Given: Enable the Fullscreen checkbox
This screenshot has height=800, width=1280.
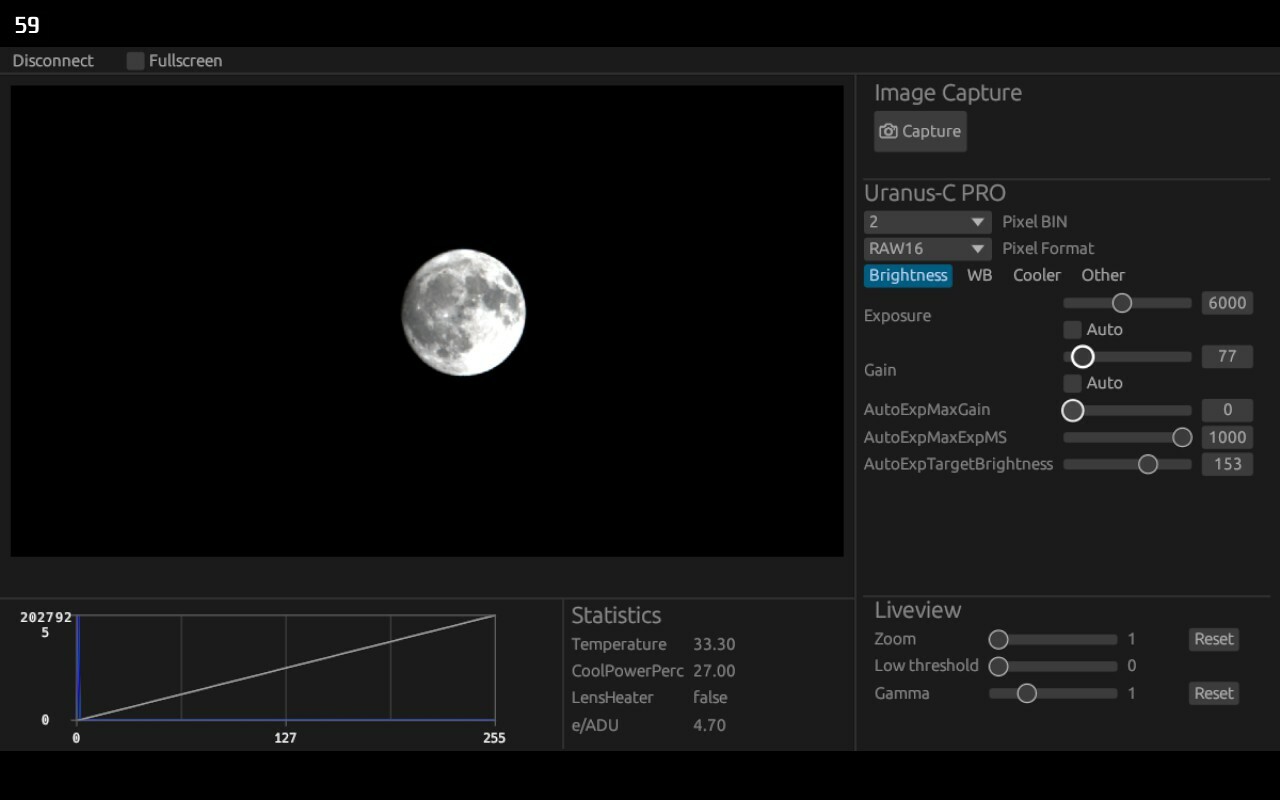Looking at the screenshot, I should 134,60.
